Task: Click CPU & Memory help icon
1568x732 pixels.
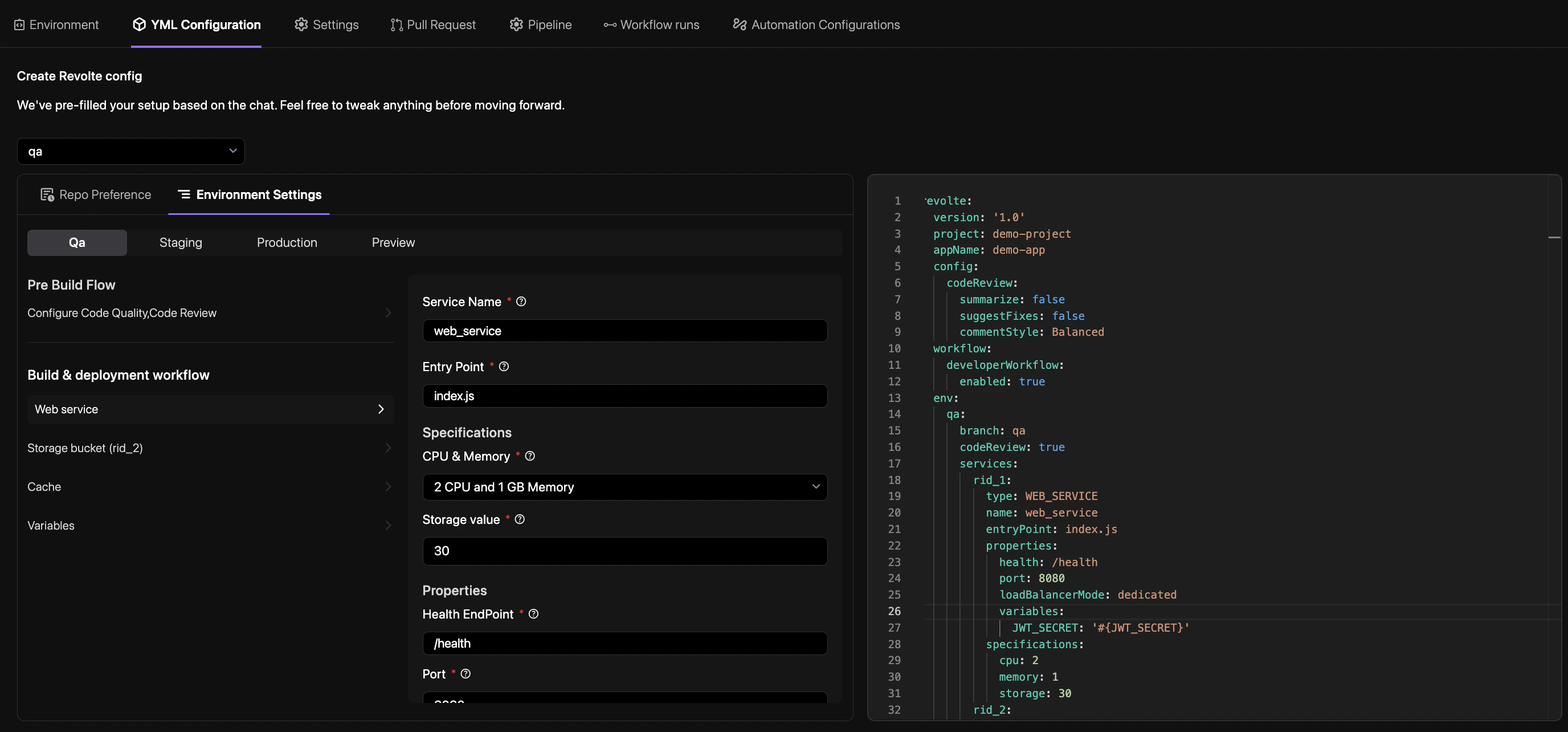Action: 530,456
